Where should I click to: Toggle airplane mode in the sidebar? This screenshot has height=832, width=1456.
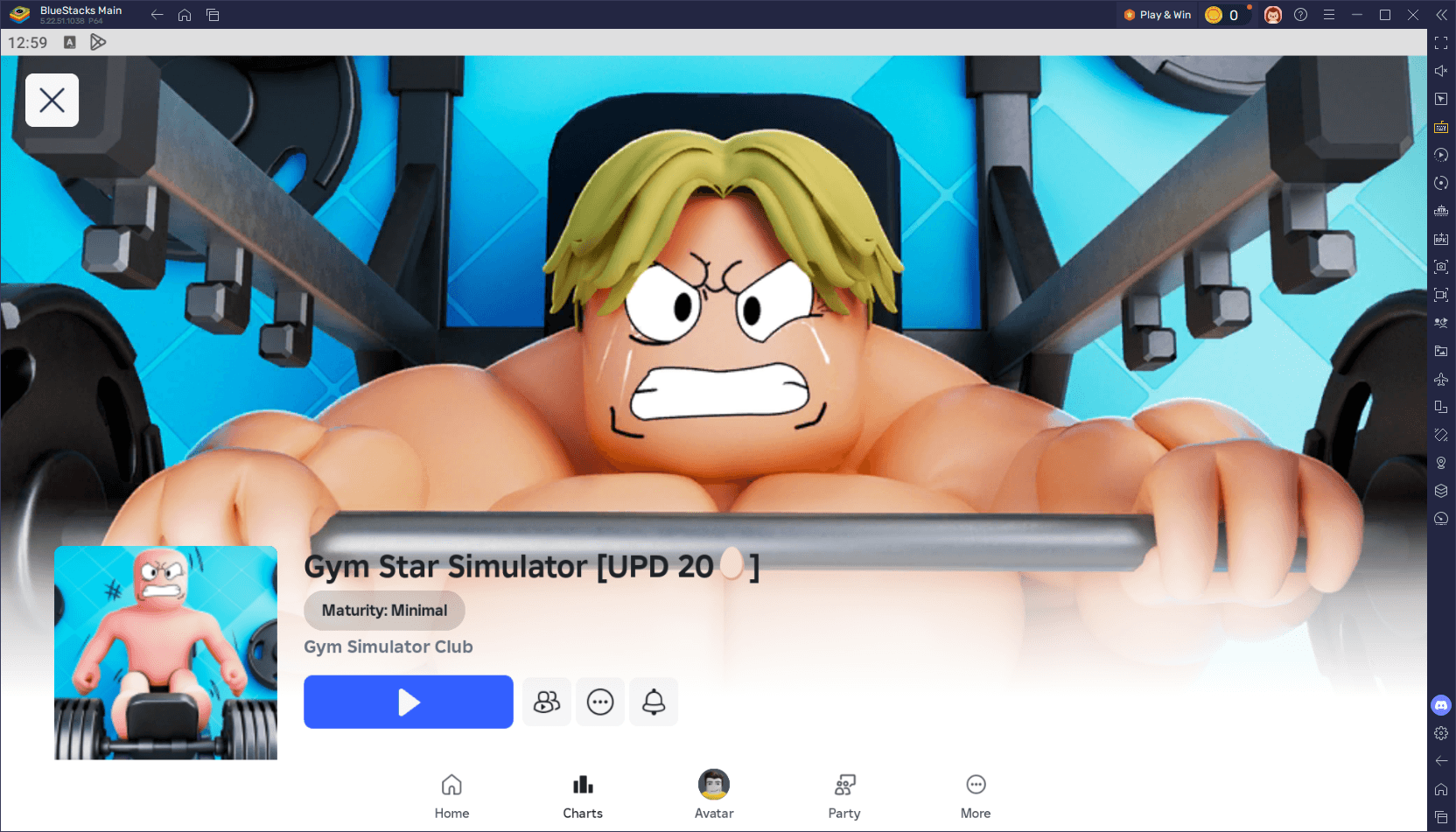(x=1441, y=379)
